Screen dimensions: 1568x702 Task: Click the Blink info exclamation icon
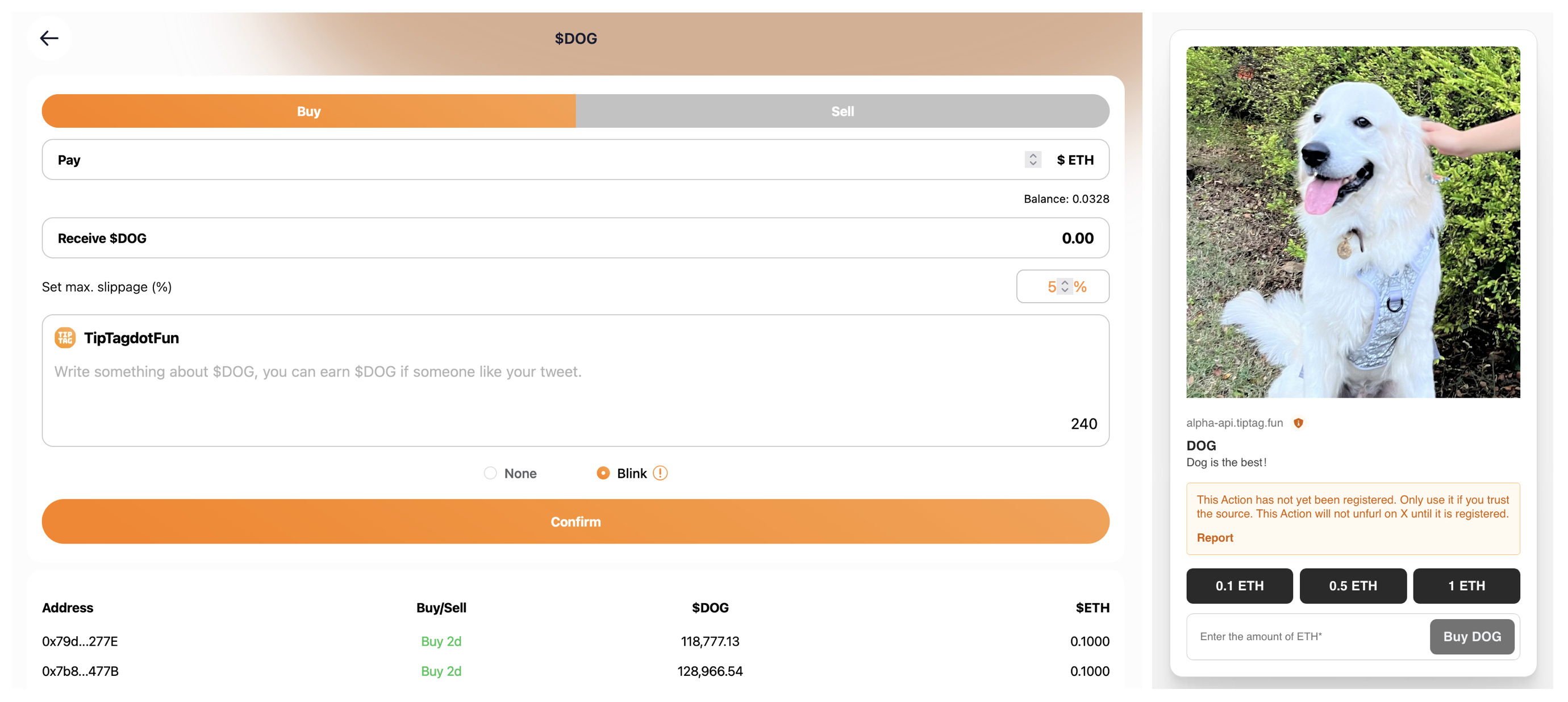pyautogui.click(x=660, y=473)
